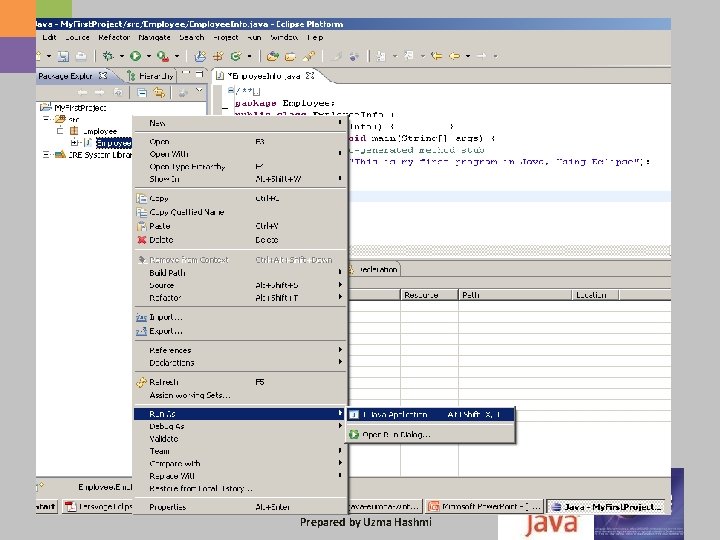This screenshot has height=540, width=720.
Task: Open the Window menu
Action: pyautogui.click(x=284, y=37)
